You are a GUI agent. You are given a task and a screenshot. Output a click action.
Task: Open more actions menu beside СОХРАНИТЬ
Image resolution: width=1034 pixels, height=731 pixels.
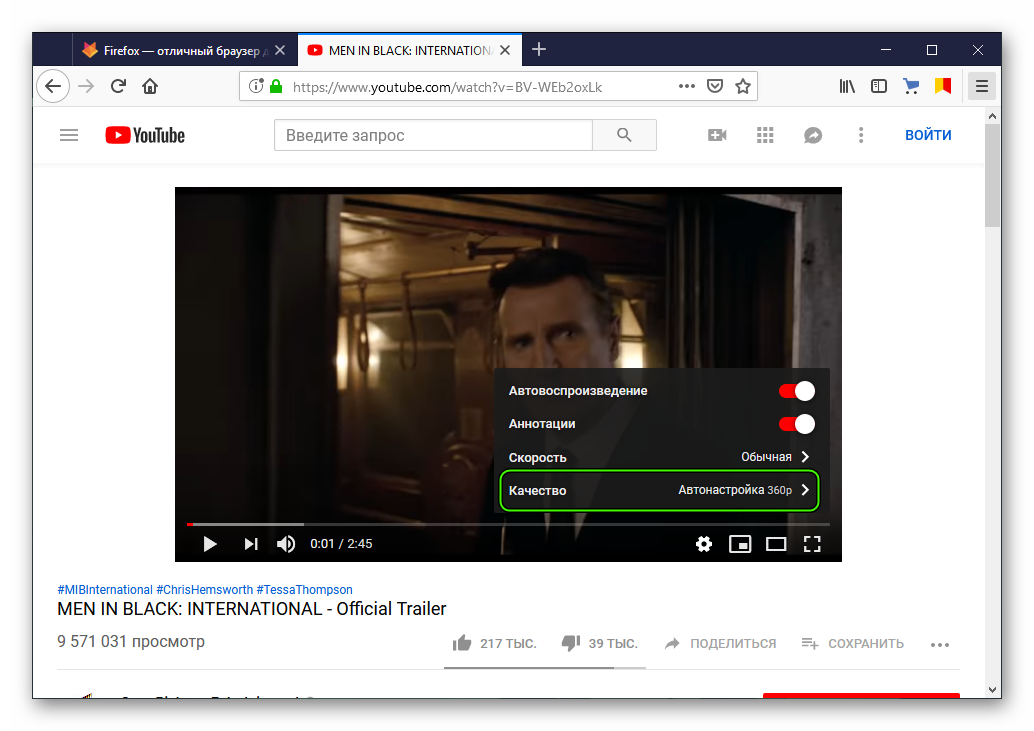[x=940, y=645]
